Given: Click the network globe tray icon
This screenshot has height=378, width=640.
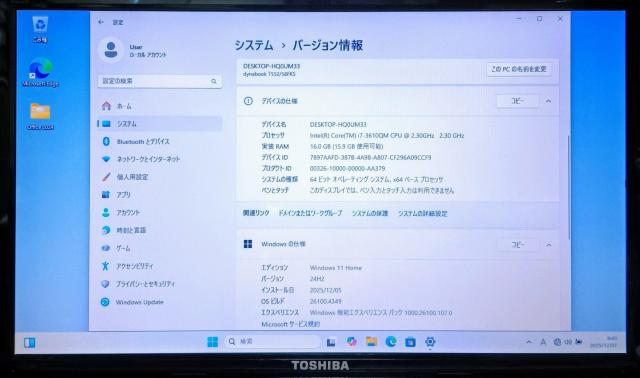Looking at the screenshot, I should (557, 342).
